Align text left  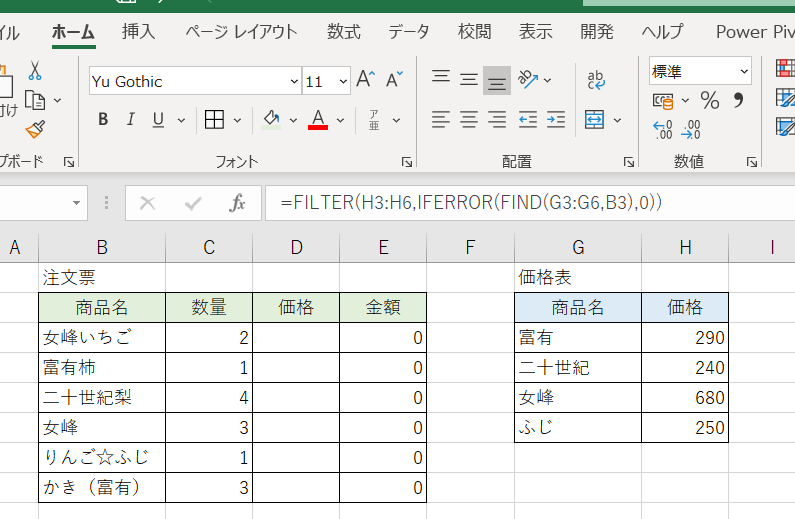[x=441, y=120]
